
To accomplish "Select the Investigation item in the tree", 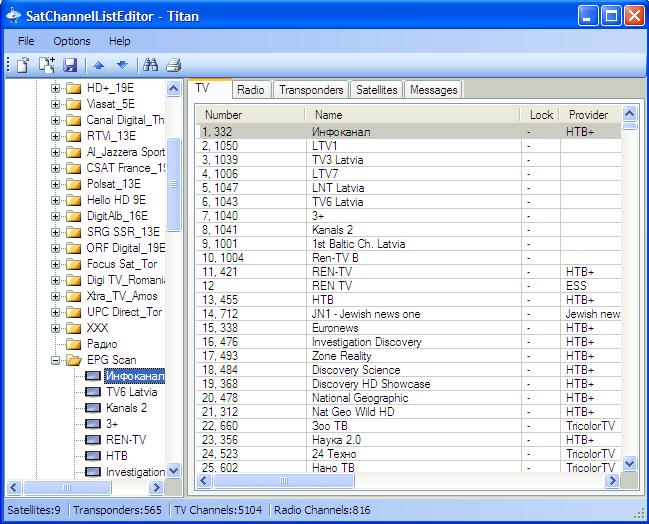I will coord(135,472).
